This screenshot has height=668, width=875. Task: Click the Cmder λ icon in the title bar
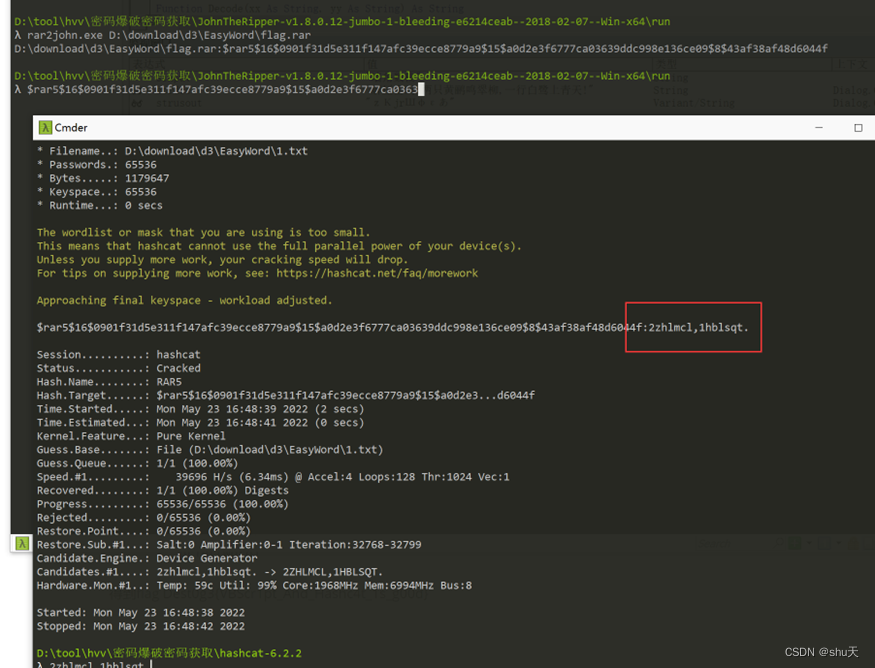(46, 127)
